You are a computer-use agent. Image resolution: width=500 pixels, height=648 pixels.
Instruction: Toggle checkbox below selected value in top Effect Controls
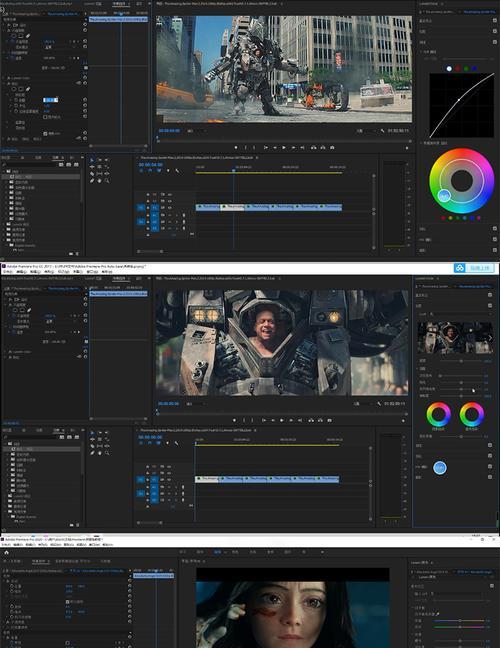[45, 117]
